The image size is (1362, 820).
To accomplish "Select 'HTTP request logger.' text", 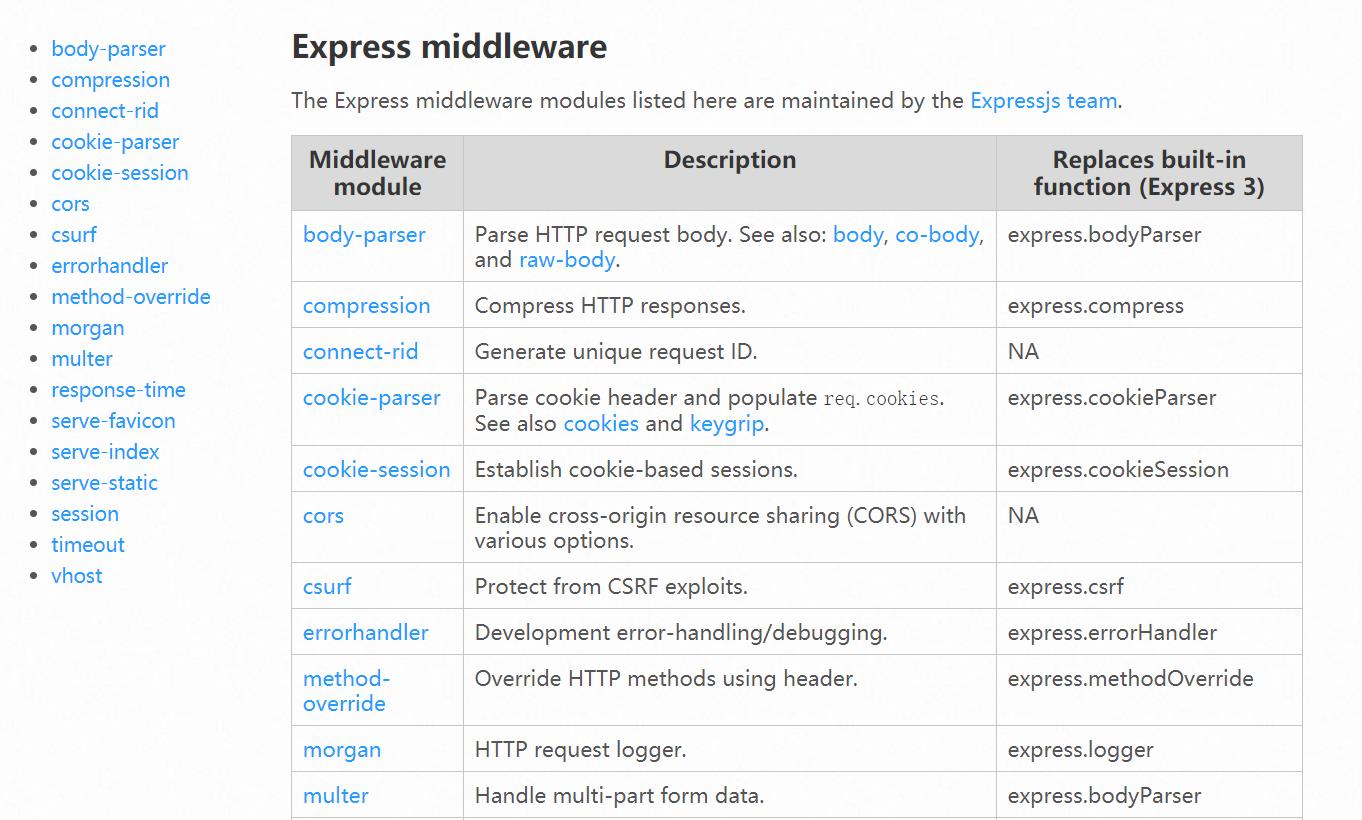I will tap(581, 750).
